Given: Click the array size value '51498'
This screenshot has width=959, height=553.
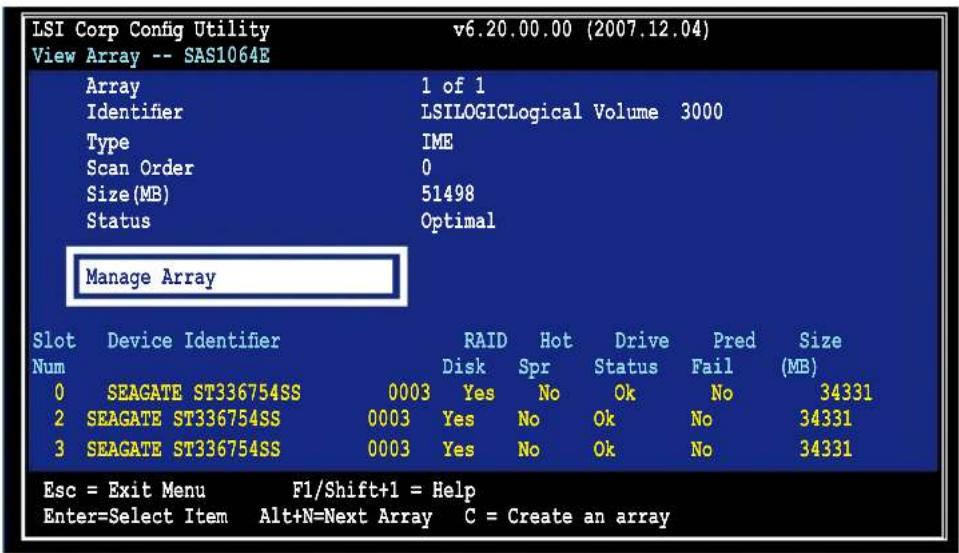Looking at the screenshot, I should 447,194.
